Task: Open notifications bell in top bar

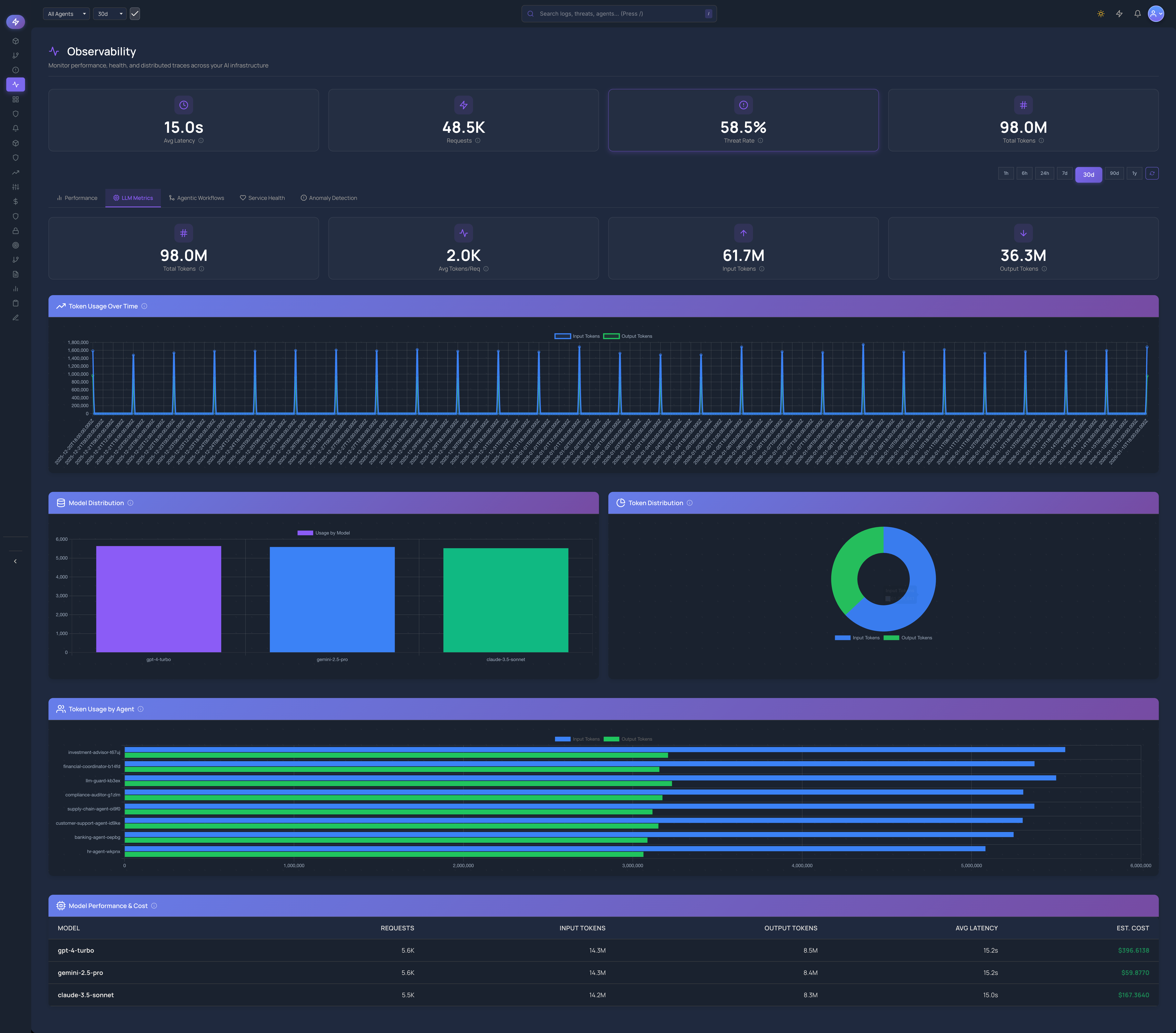Action: click(x=1137, y=14)
